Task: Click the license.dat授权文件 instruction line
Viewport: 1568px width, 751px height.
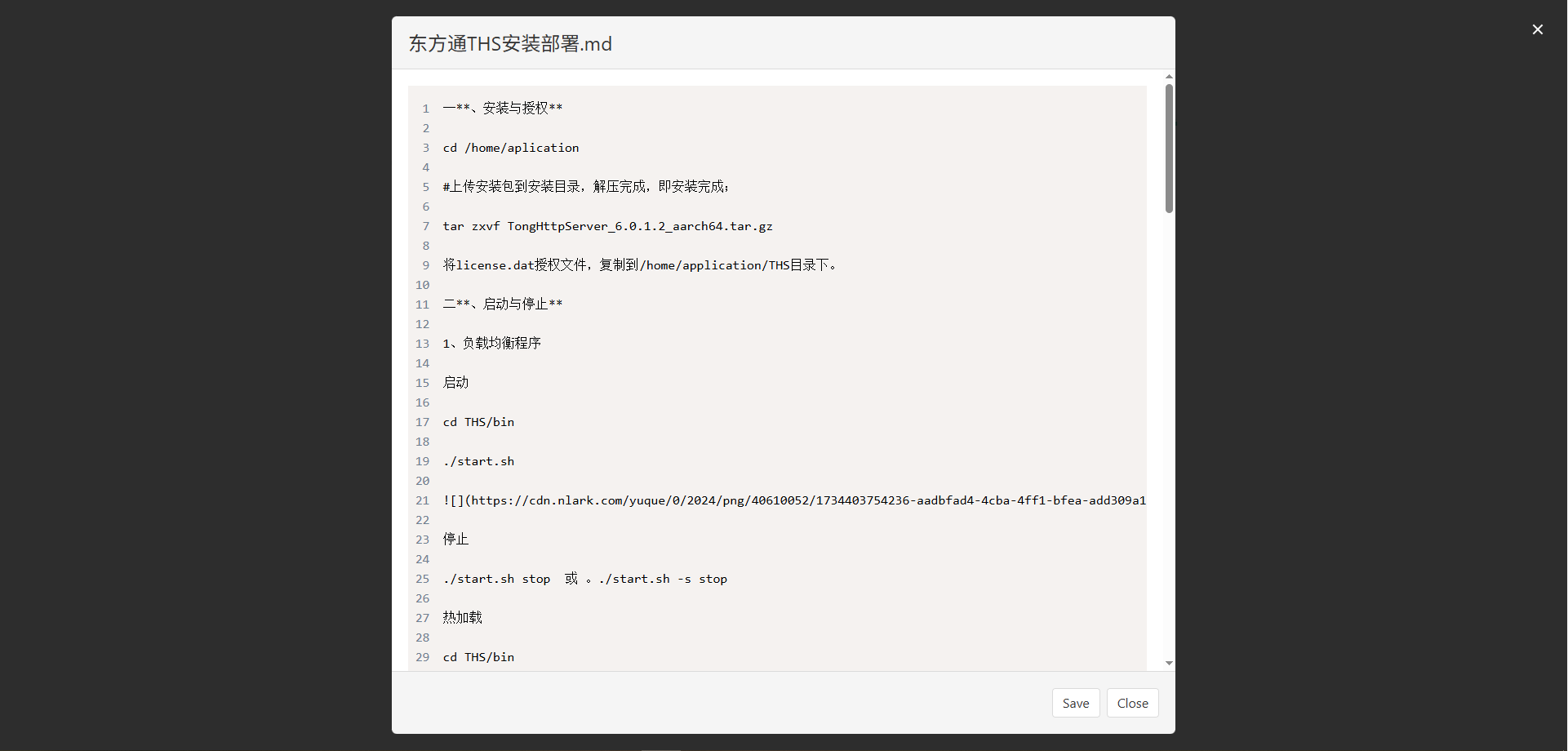Action: tap(639, 265)
